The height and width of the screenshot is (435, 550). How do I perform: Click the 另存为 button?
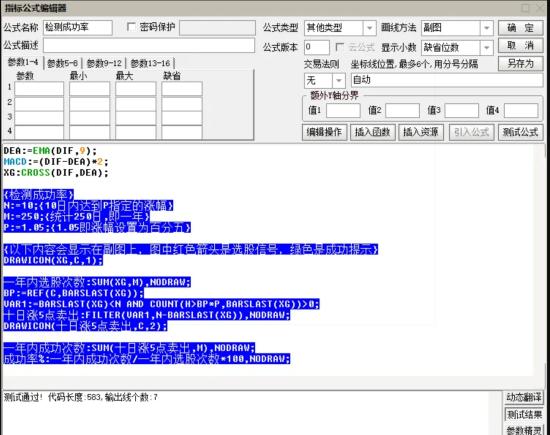pyautogui.click(x=520, y=63)
